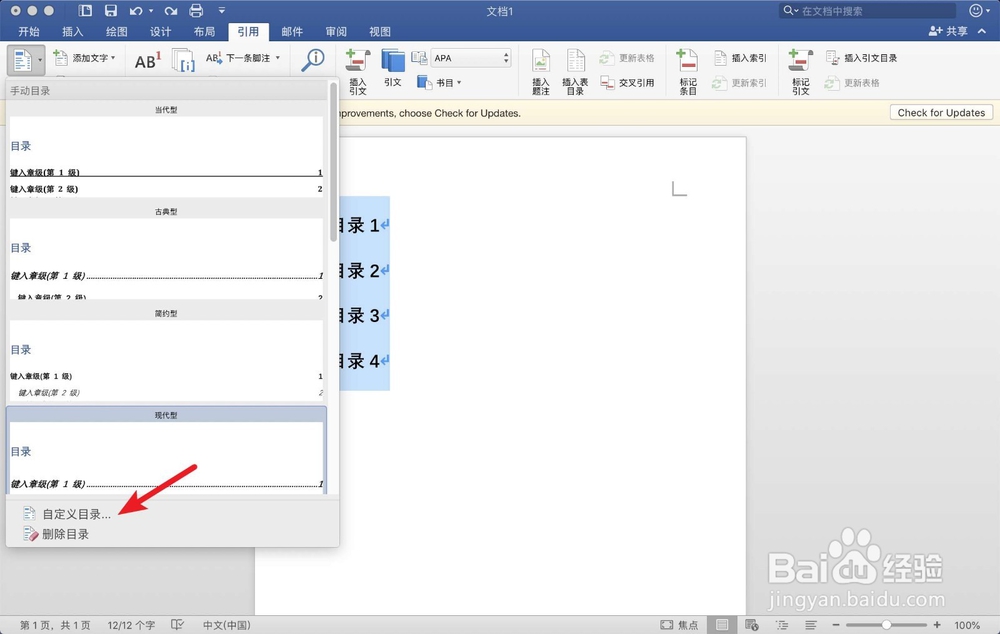
Task: Click the Check for Updates button
Action: (x=941, y=113)
